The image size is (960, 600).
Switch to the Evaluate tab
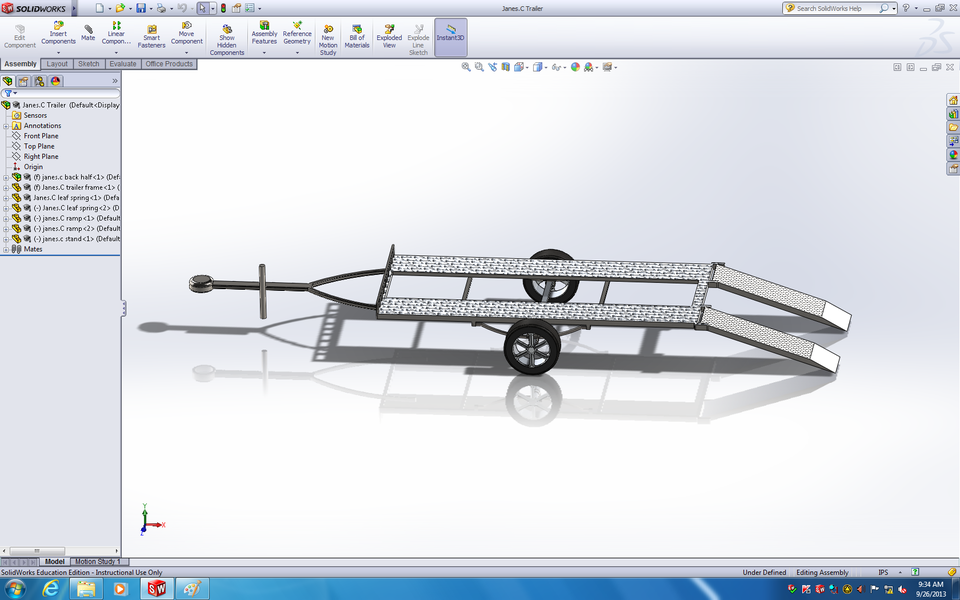point(123,64)
